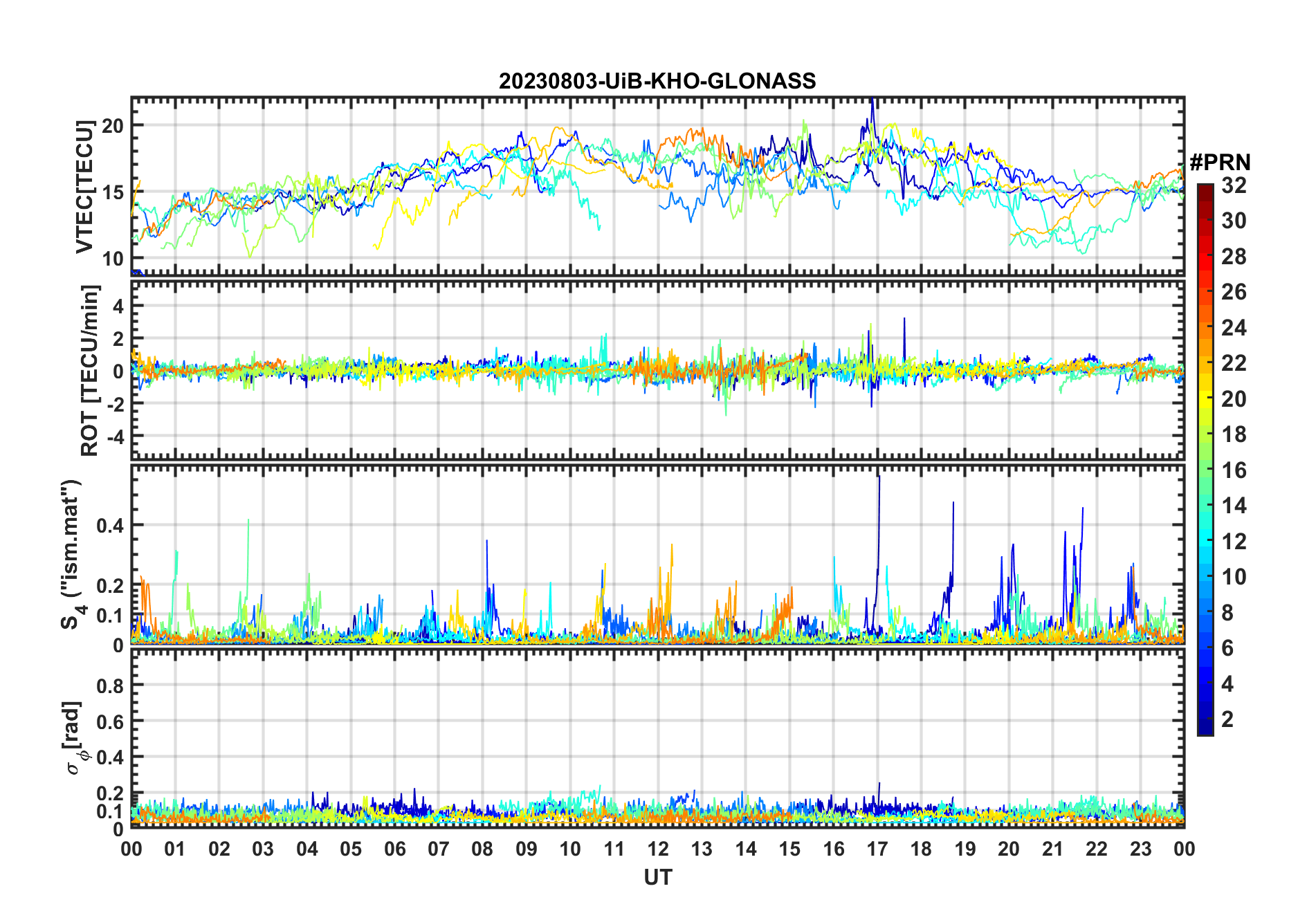This screenshot has height=920, width=1316.
Task: Click the ROT axis tick label "2"
Action: (x=118, y=338)
